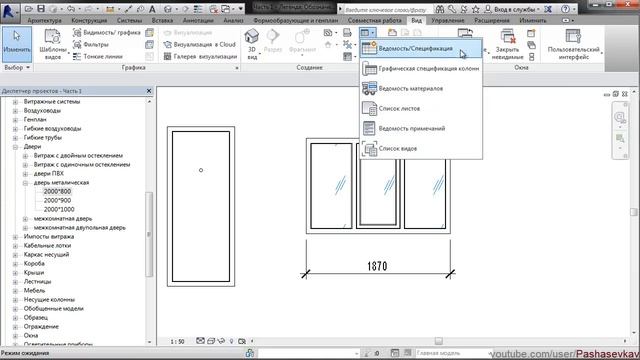Select Ведомость примечаний entry
The image size is (640, 360).
click(421, 129)
